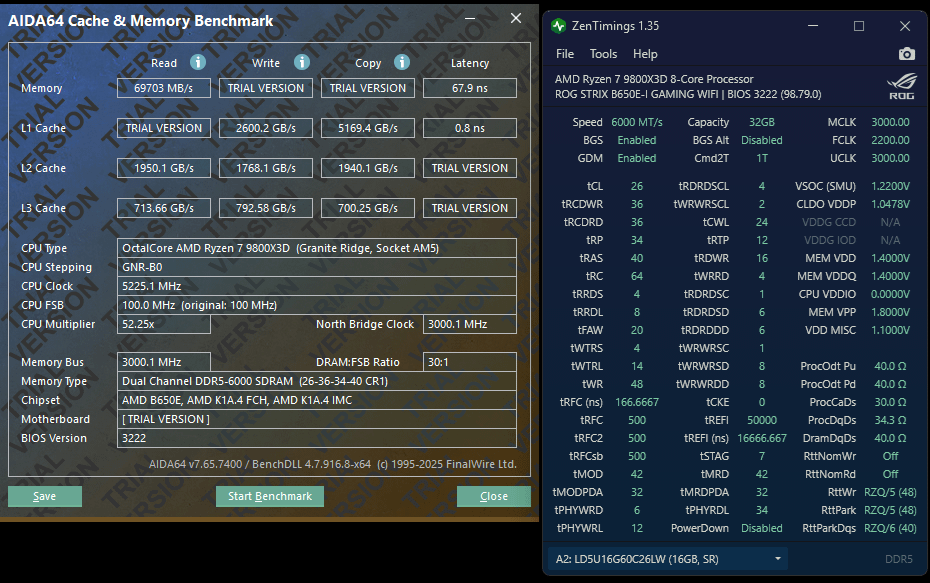930x583 pixels.
Task: Click the GDM Enabled value
Action: (x=637, y=158)
